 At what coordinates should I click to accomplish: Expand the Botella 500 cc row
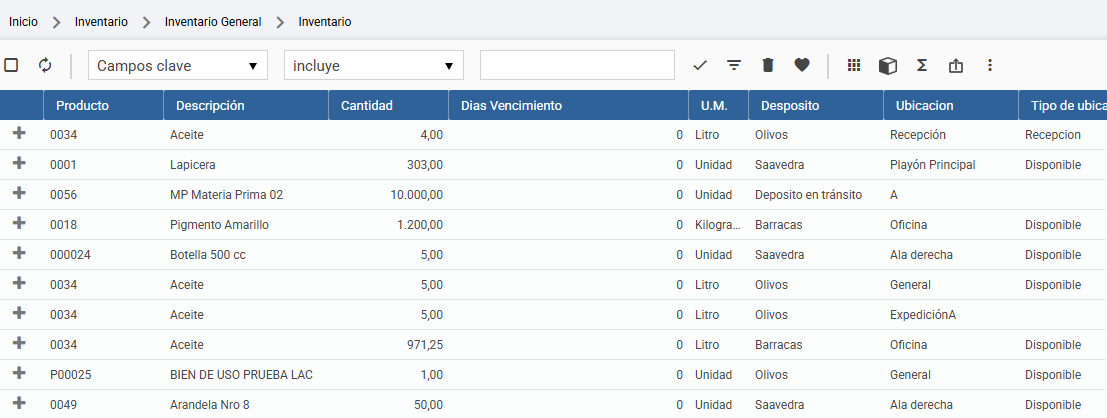[x=19, y=253]
